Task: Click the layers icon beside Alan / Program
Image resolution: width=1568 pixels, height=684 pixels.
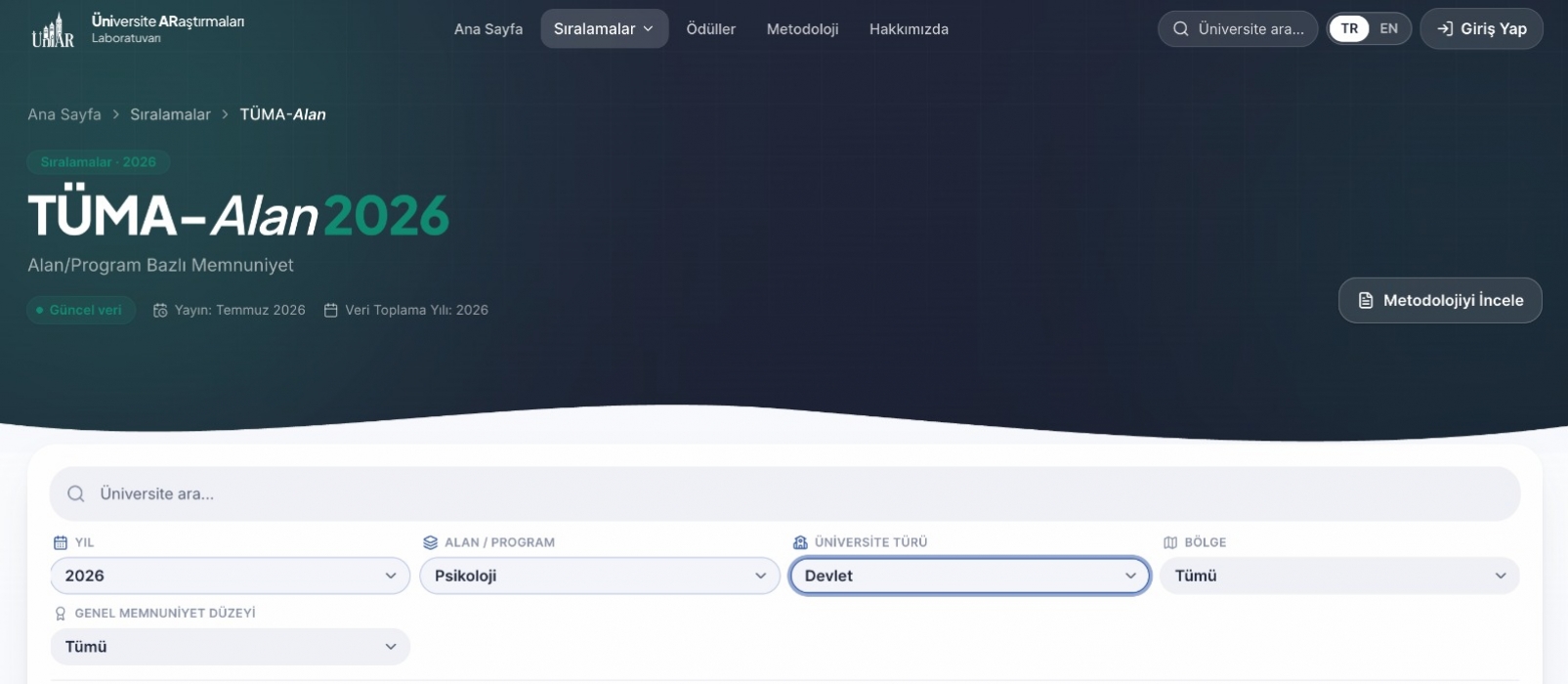Action: pyautogui.click(x=430, y=542)
